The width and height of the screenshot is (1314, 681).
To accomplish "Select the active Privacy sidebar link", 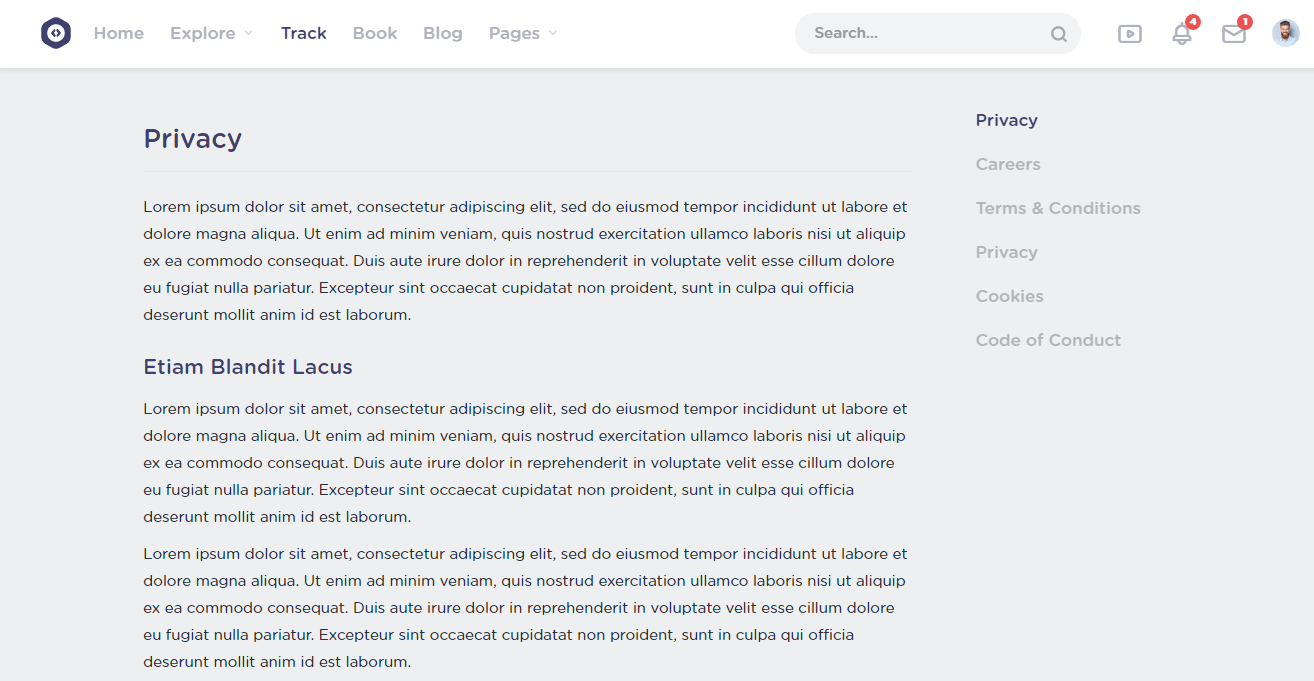I will tap(1006, 120).
